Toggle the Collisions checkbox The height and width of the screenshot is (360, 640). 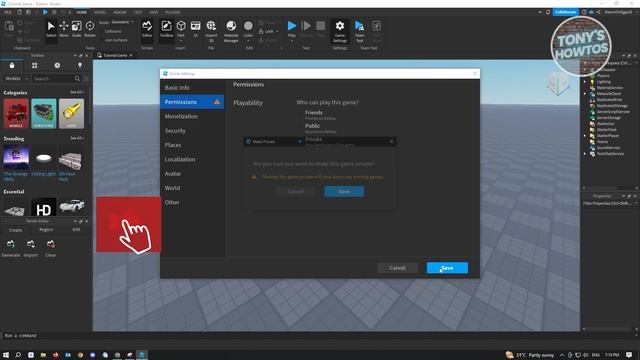coord(102,31)
